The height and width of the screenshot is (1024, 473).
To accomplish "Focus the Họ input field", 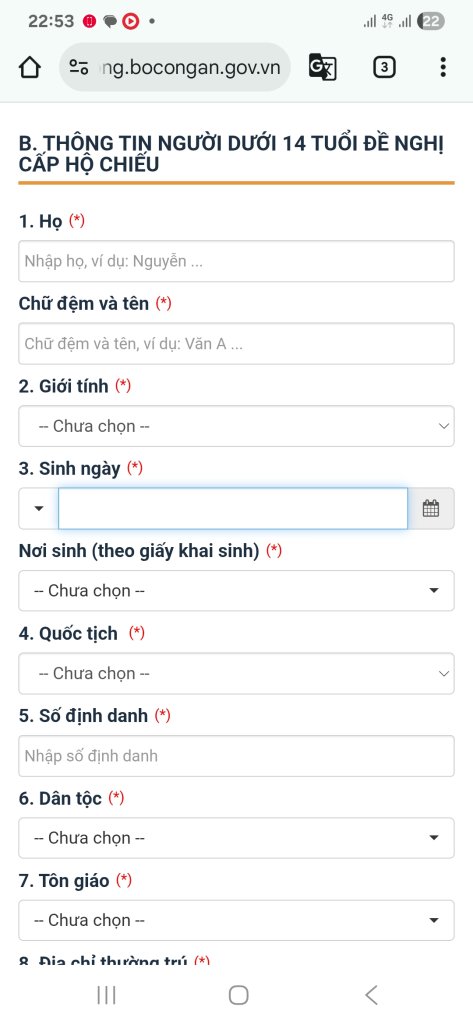I will tap(236, 261).
